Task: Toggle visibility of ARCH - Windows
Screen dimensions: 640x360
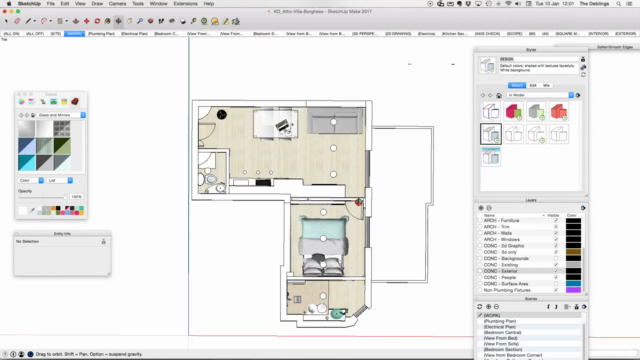Action: pyautogui.click(x=556, y=239)
